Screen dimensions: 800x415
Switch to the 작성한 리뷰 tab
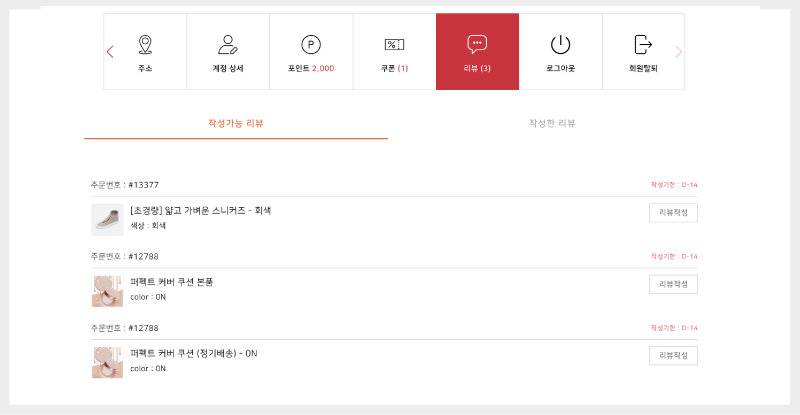(x=552, y=123)
